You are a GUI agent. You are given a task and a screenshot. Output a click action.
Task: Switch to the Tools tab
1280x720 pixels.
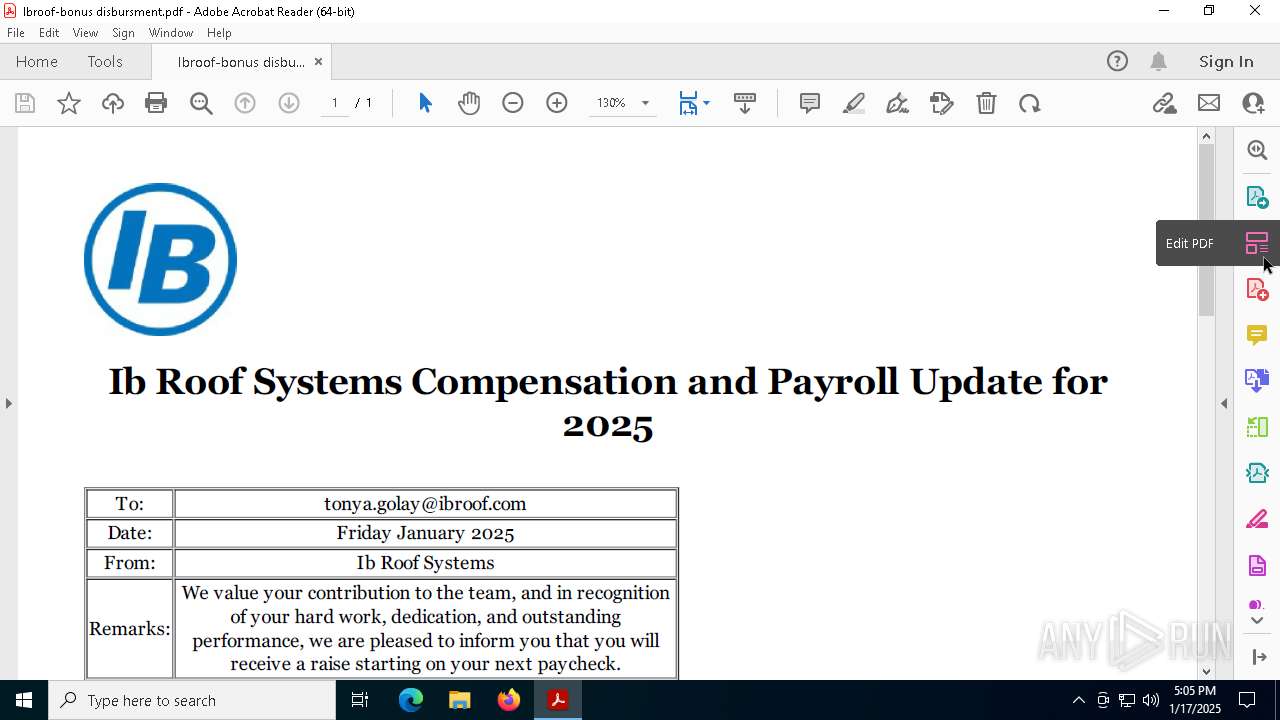pos(105,62)
